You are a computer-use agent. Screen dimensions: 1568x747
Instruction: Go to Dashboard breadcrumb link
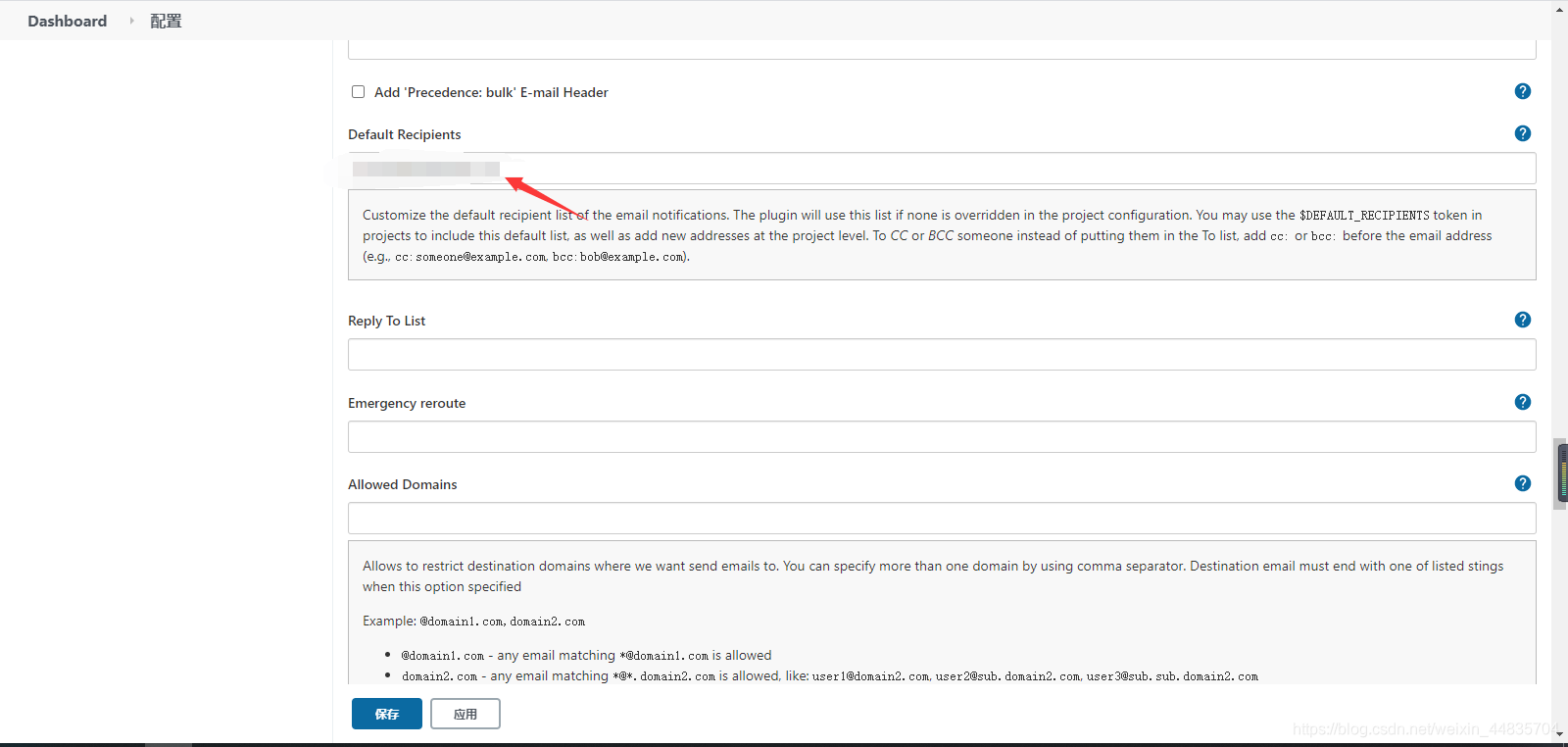(68, 21)
